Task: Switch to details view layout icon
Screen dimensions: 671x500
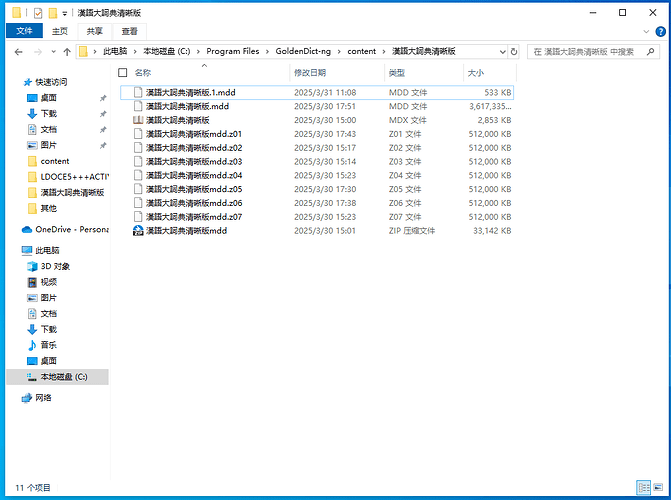Action: 644,487
